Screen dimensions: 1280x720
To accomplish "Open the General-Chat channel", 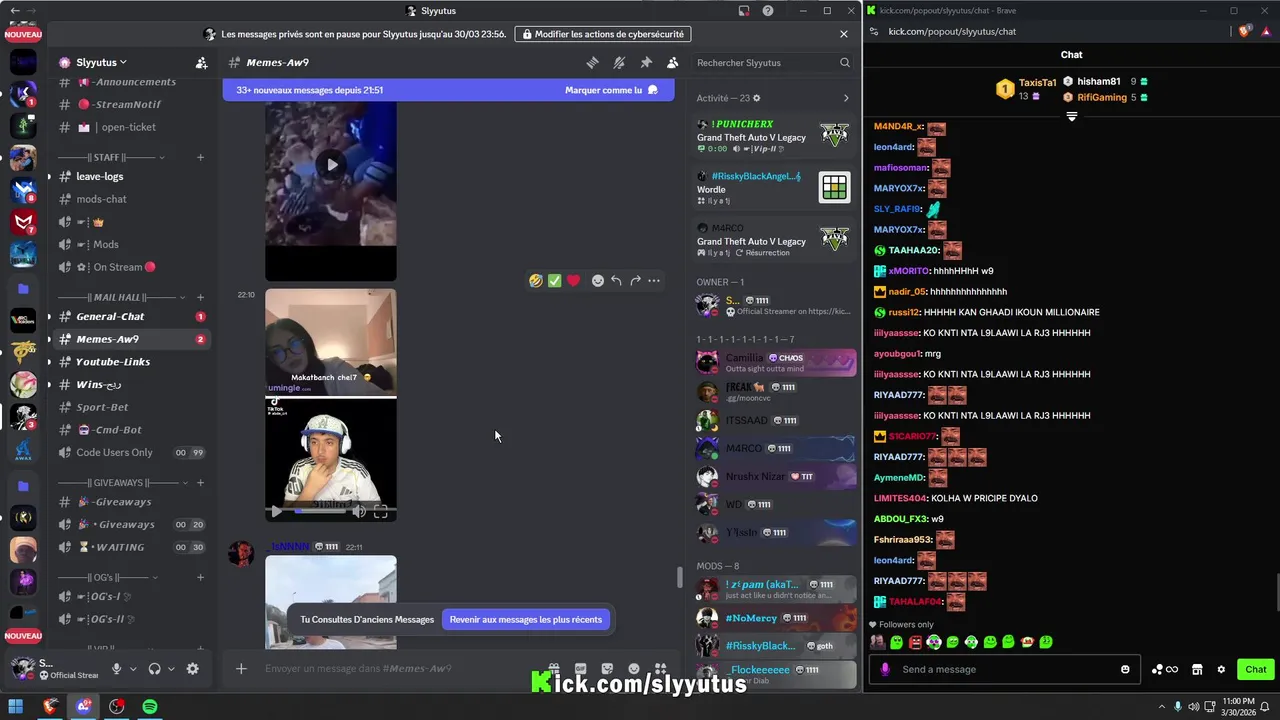I will point(132,316).
